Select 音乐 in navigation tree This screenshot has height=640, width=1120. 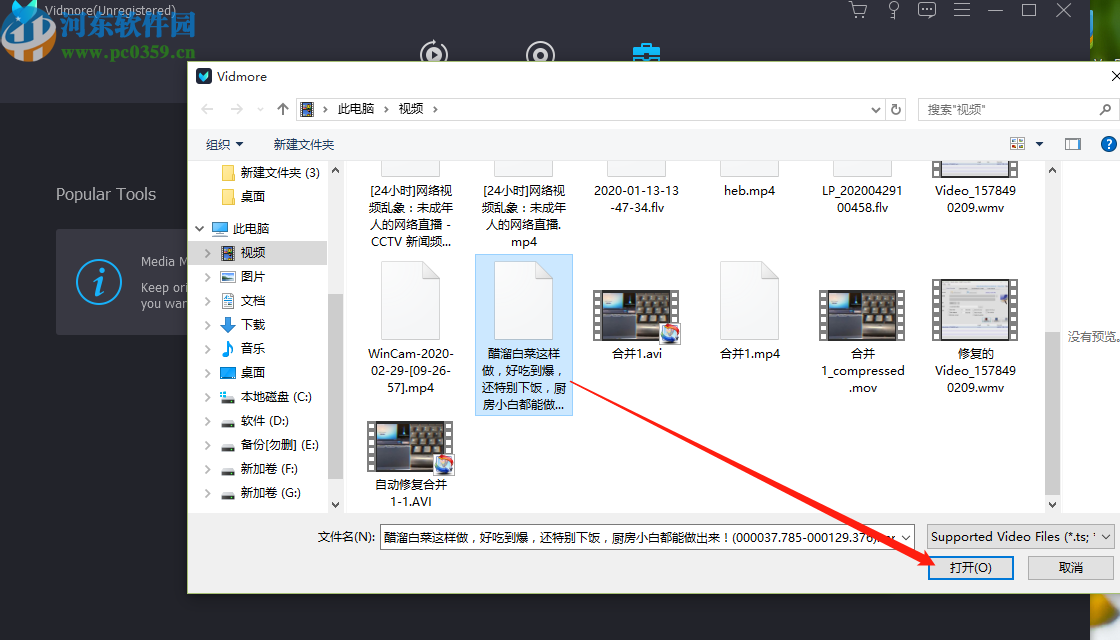(x=244, y=349)
